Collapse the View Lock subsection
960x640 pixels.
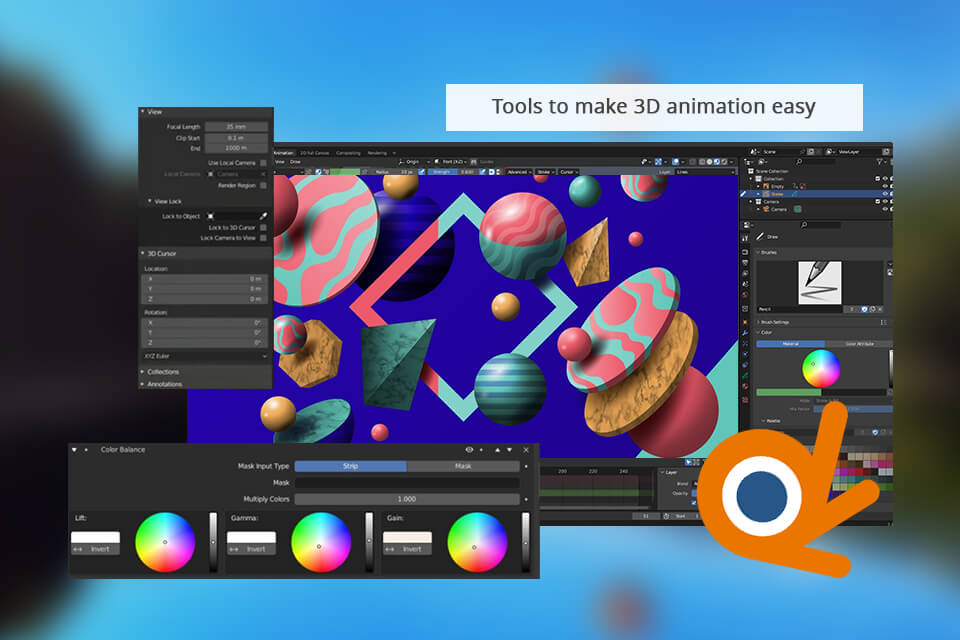(149, 201)
